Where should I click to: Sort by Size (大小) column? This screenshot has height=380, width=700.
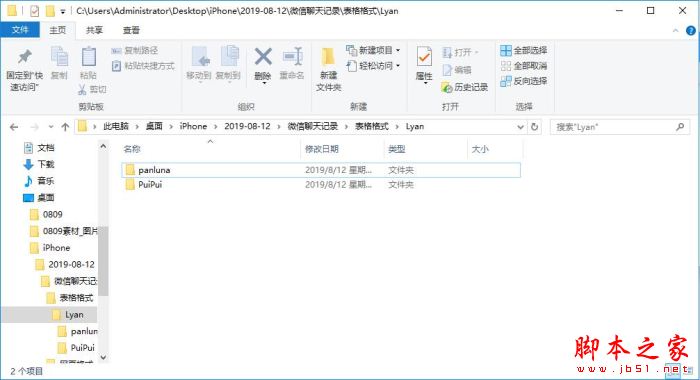pos(480,149)
